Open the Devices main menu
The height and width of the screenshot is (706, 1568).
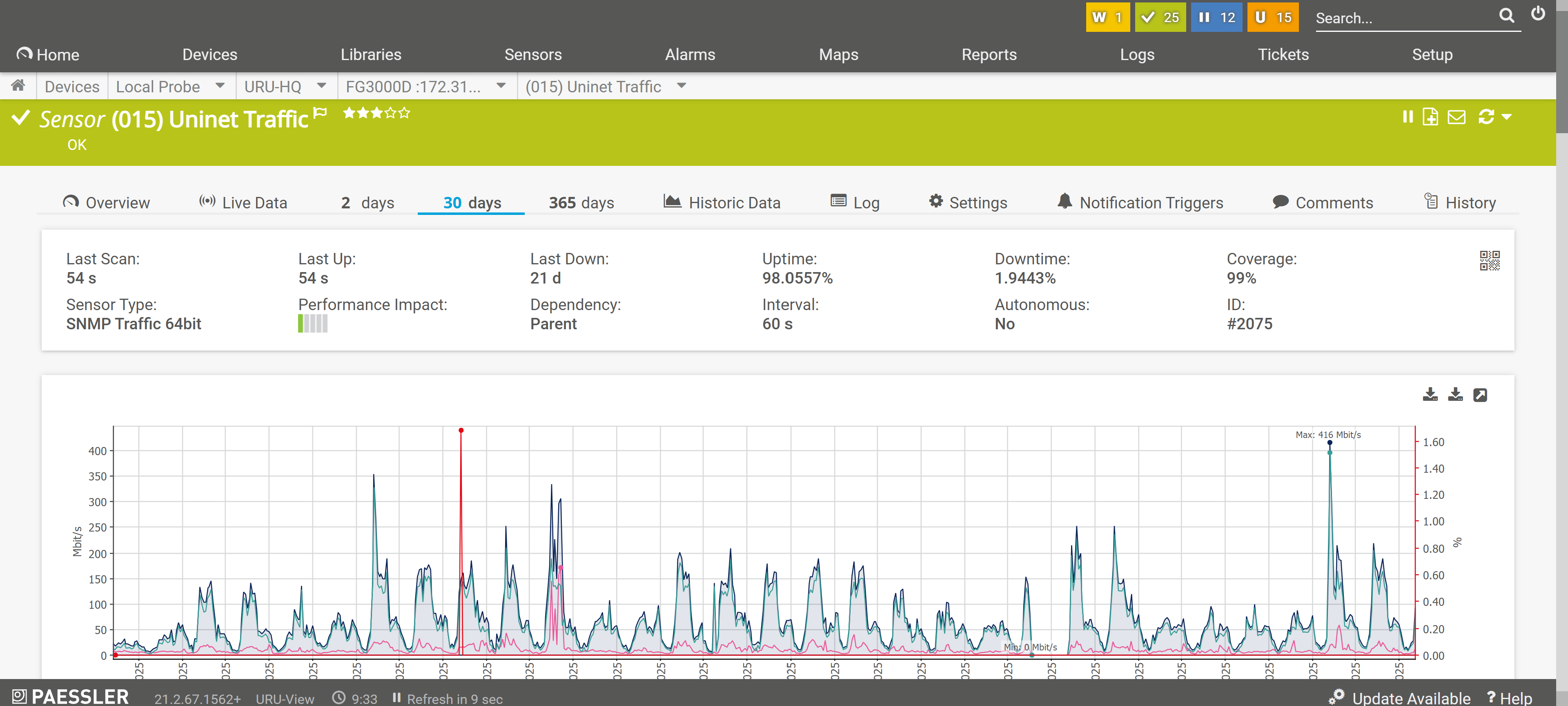pyautogui.click(x=210, y=54)
